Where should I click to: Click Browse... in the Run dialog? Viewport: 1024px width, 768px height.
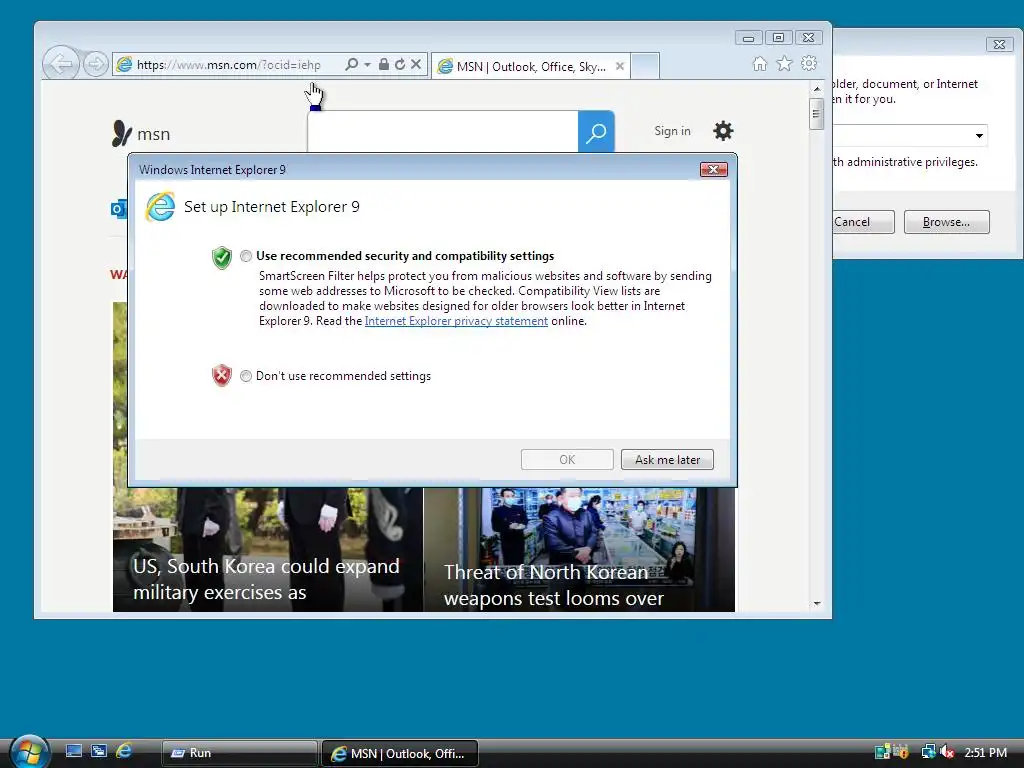tap(946, 222)
